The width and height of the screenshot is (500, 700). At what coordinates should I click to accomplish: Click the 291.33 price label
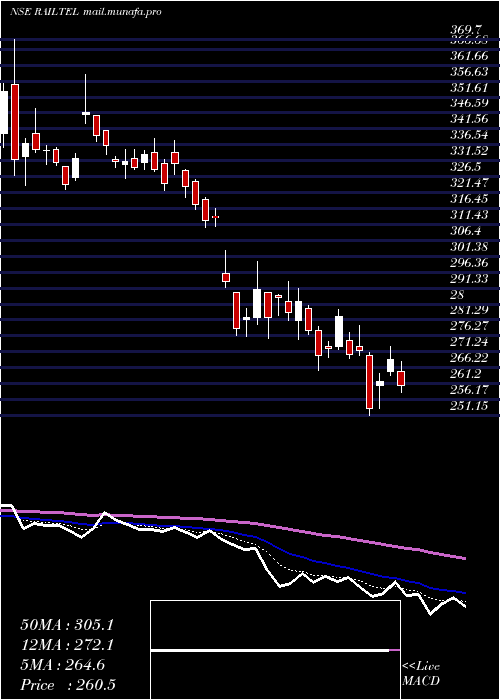[x=470, y=278]
